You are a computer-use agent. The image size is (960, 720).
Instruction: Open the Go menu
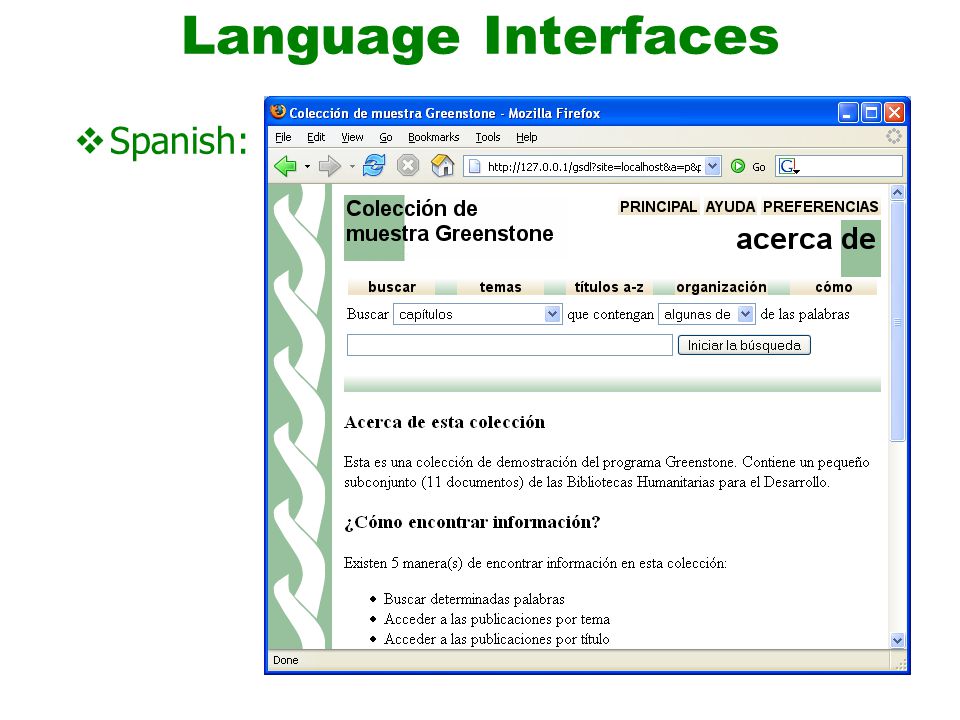point(386,137)
